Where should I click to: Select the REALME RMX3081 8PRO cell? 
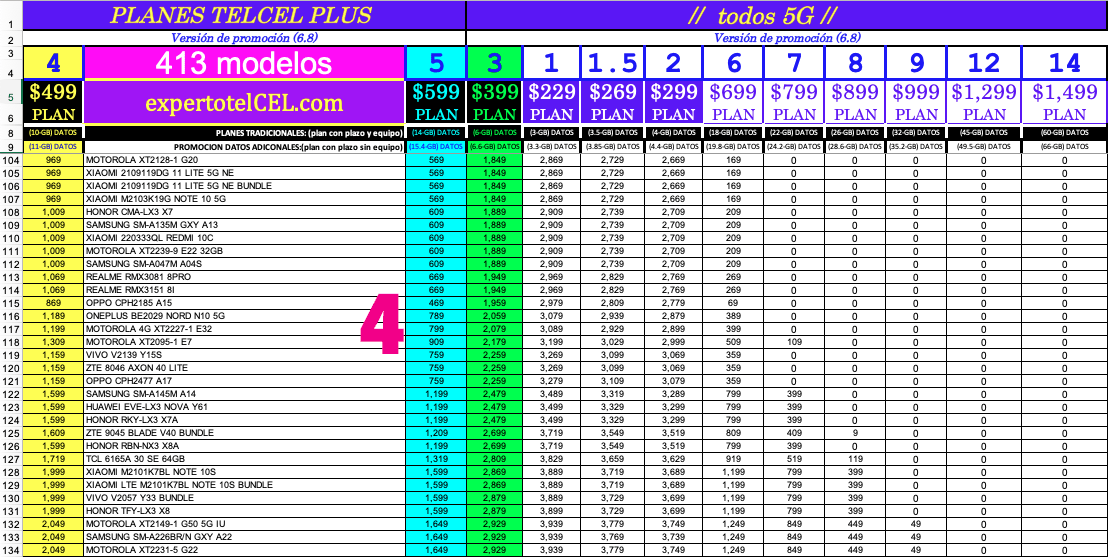pos(244,276)
